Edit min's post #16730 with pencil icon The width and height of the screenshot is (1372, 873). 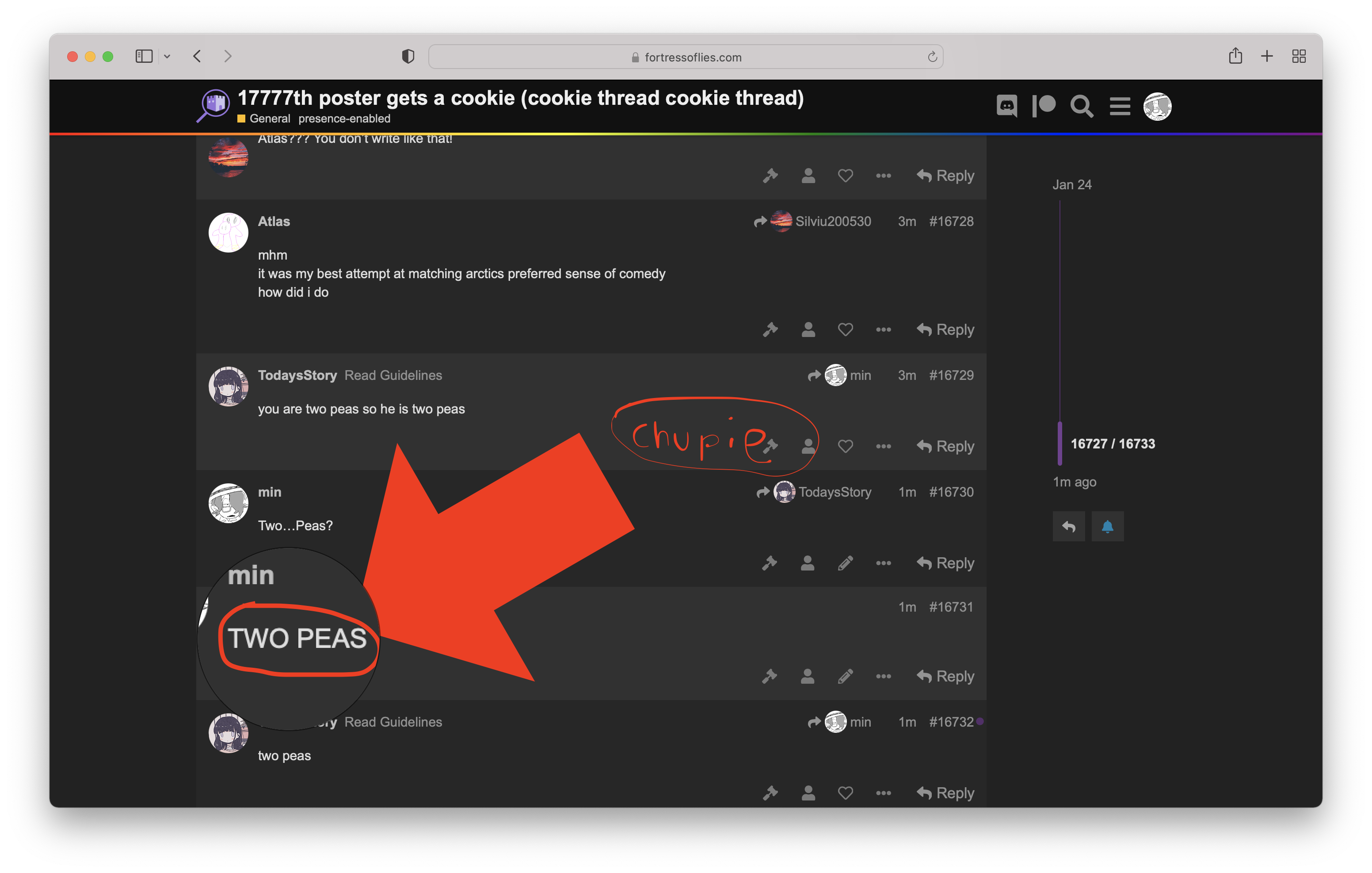pos(846,563)
